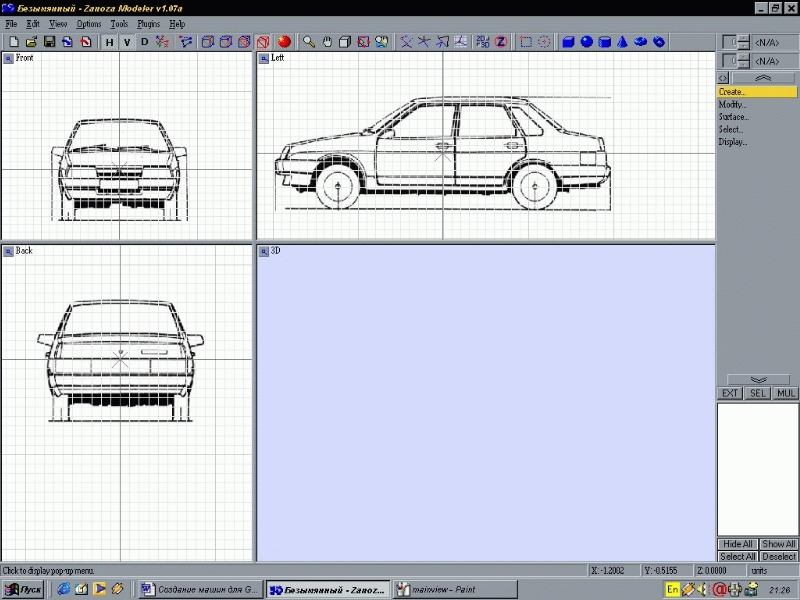Open the Help menu

[177, 24]
